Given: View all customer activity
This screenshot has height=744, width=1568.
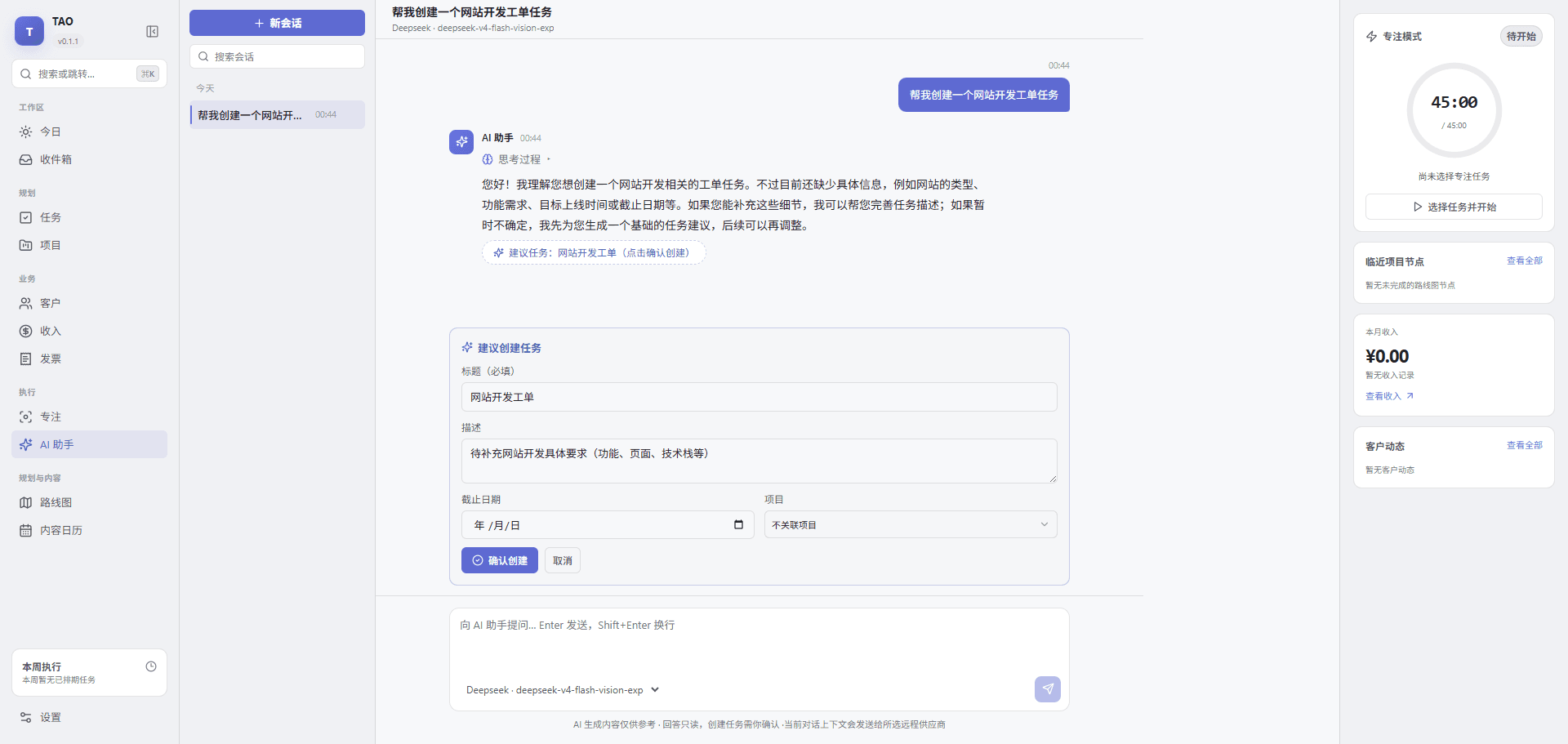Looking at the screenshot, I should (x=1525, y=445).
